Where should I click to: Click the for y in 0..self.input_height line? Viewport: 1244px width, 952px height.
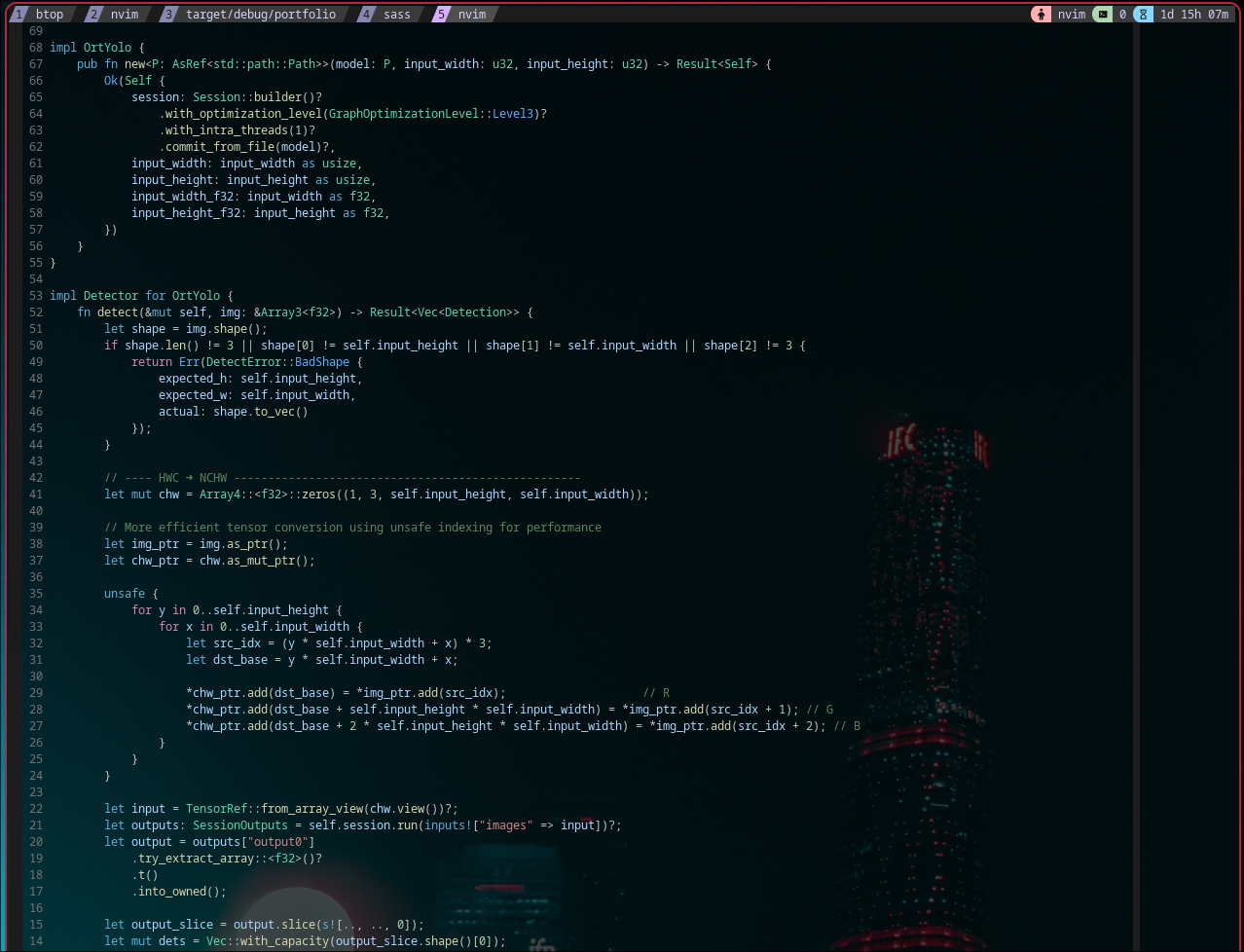238,610
